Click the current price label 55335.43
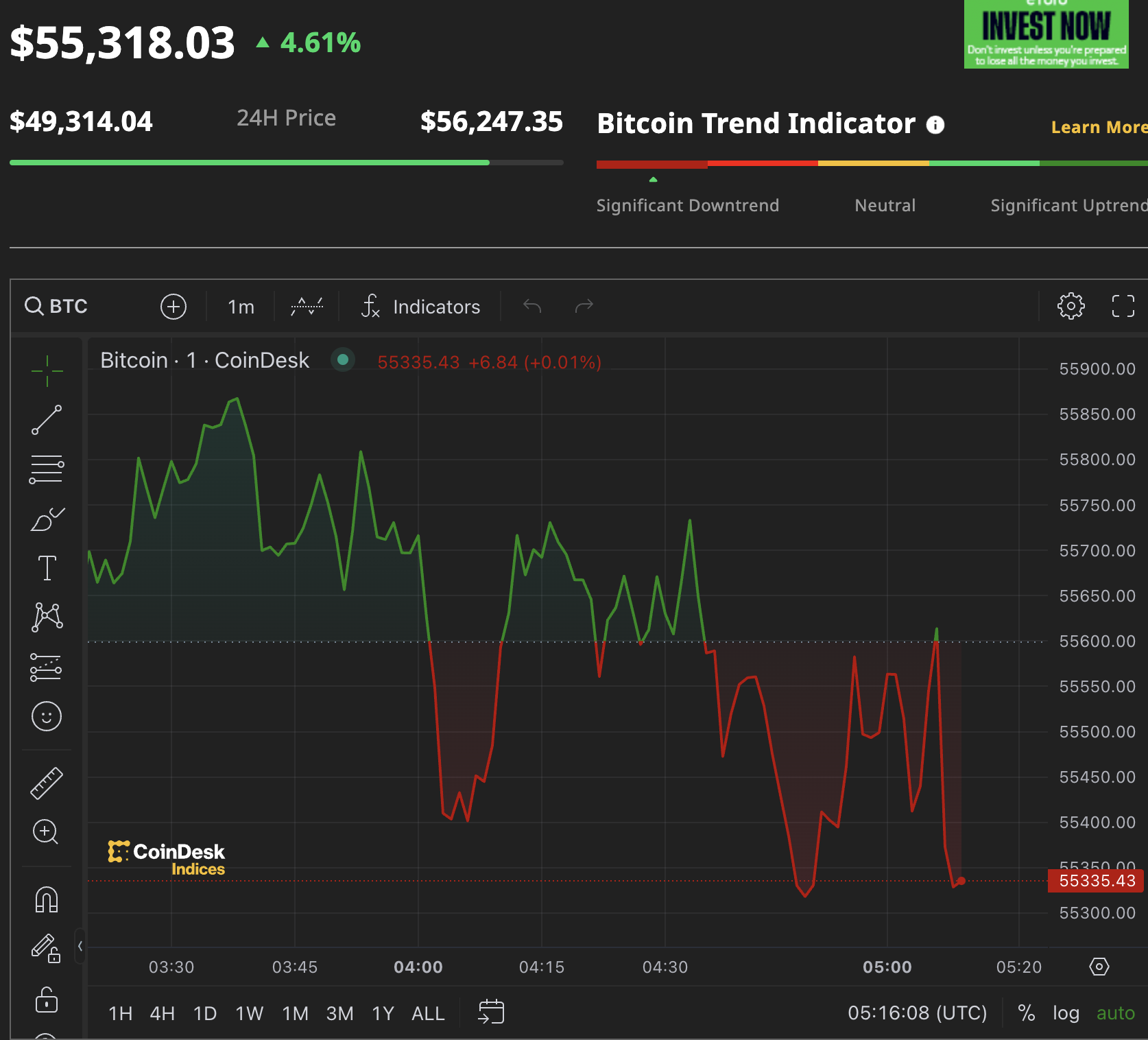 pyautogui.click(x=1096, y=881)
